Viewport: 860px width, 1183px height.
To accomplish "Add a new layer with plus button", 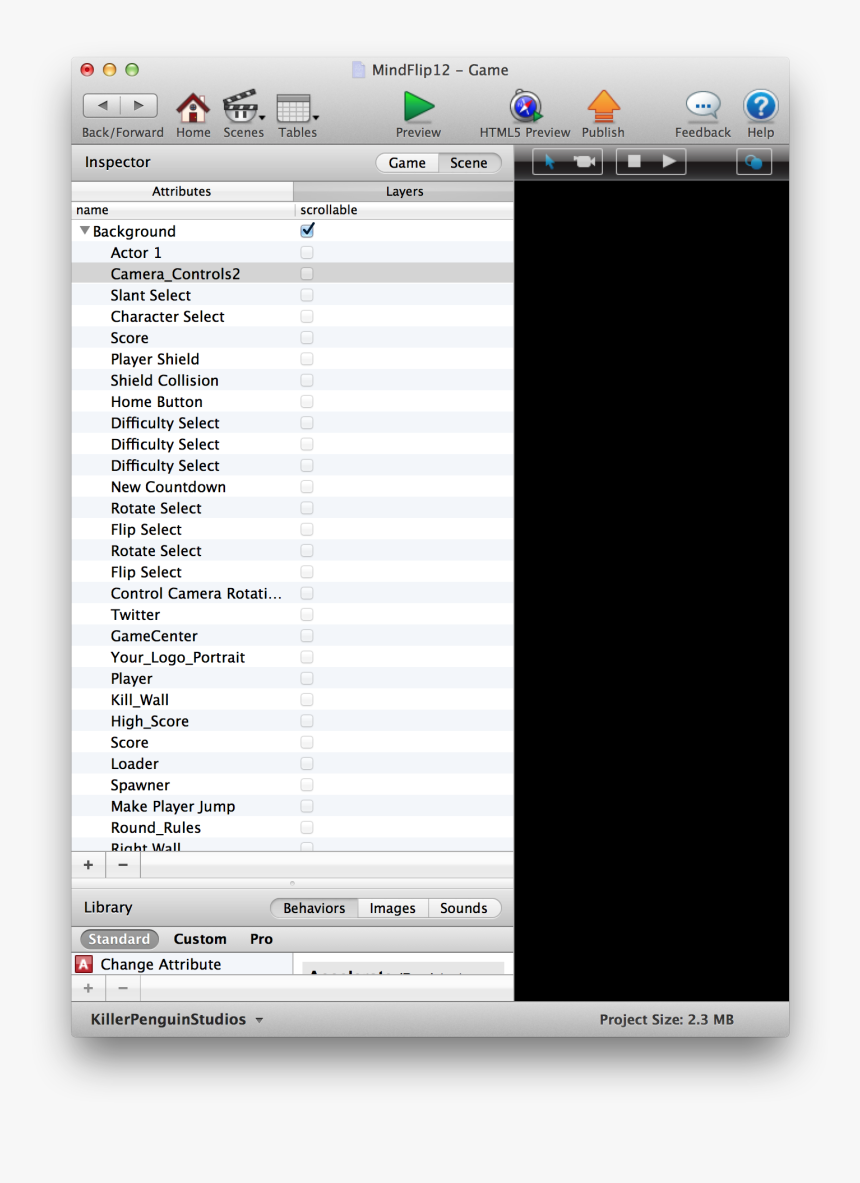I will point(87,864).
